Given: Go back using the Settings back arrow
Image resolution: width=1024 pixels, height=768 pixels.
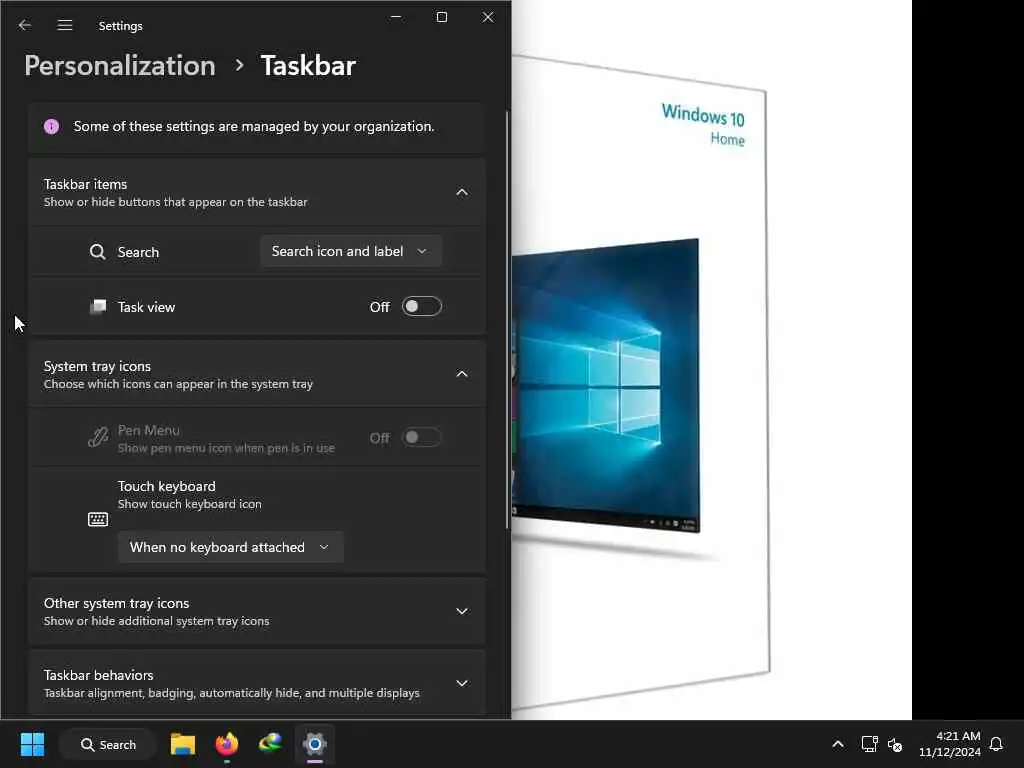Looking at the screenshot, I should (25, 25).
